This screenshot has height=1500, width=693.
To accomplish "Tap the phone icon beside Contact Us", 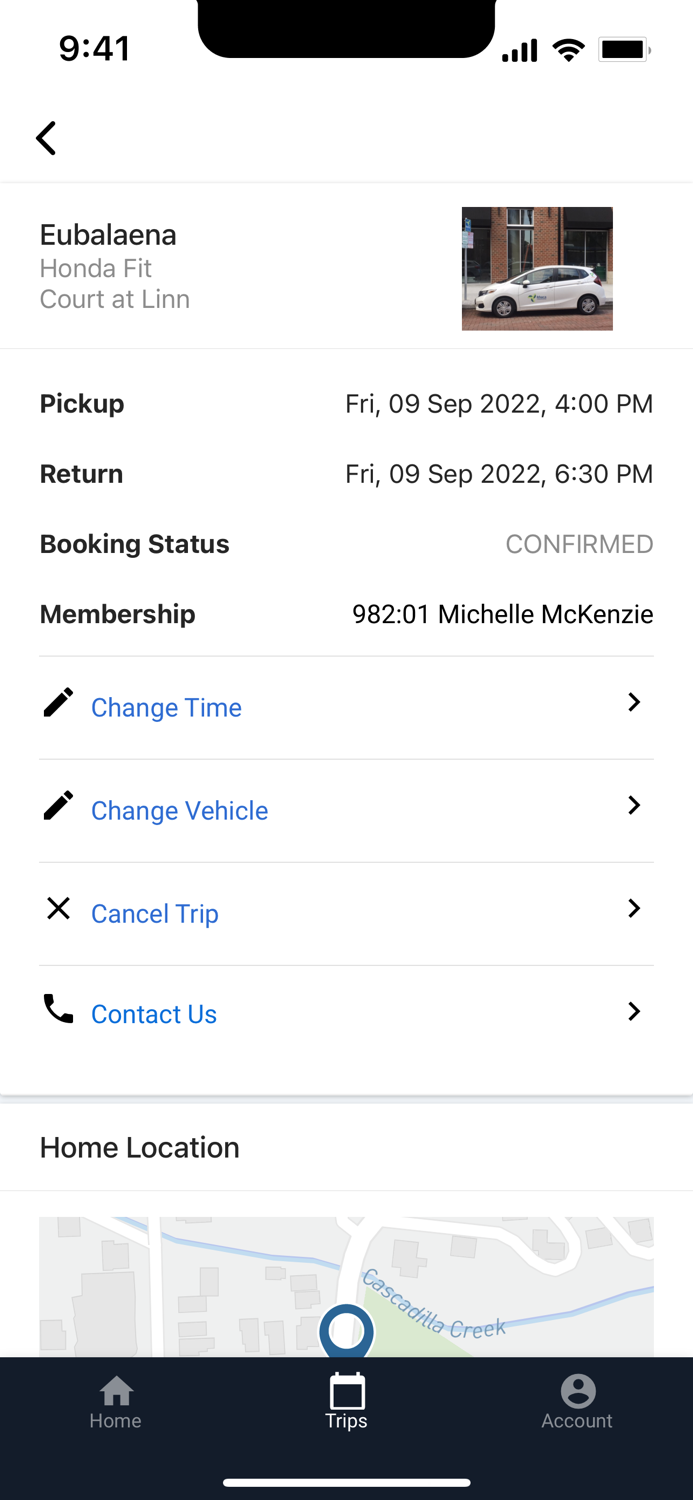I will 58,1011.
